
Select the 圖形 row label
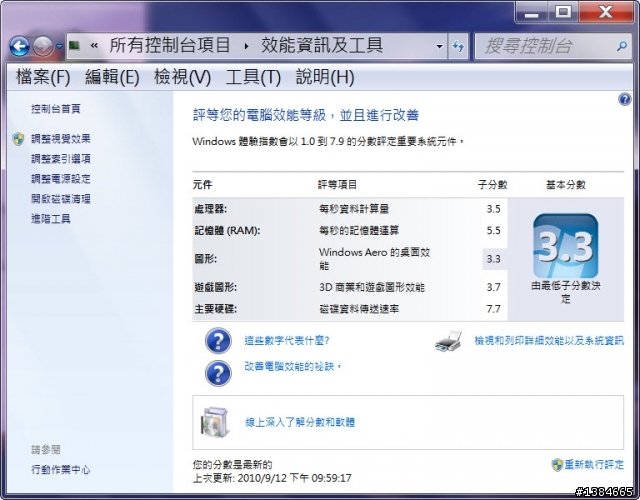205,259
